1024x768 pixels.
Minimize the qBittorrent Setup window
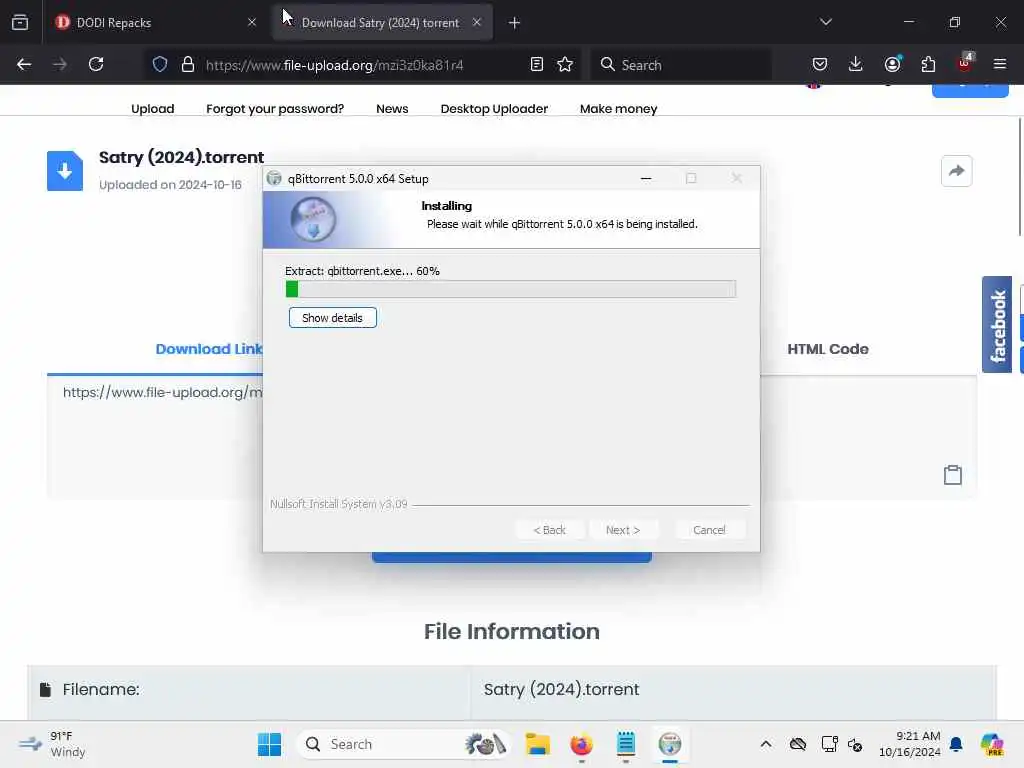point(646,178)
